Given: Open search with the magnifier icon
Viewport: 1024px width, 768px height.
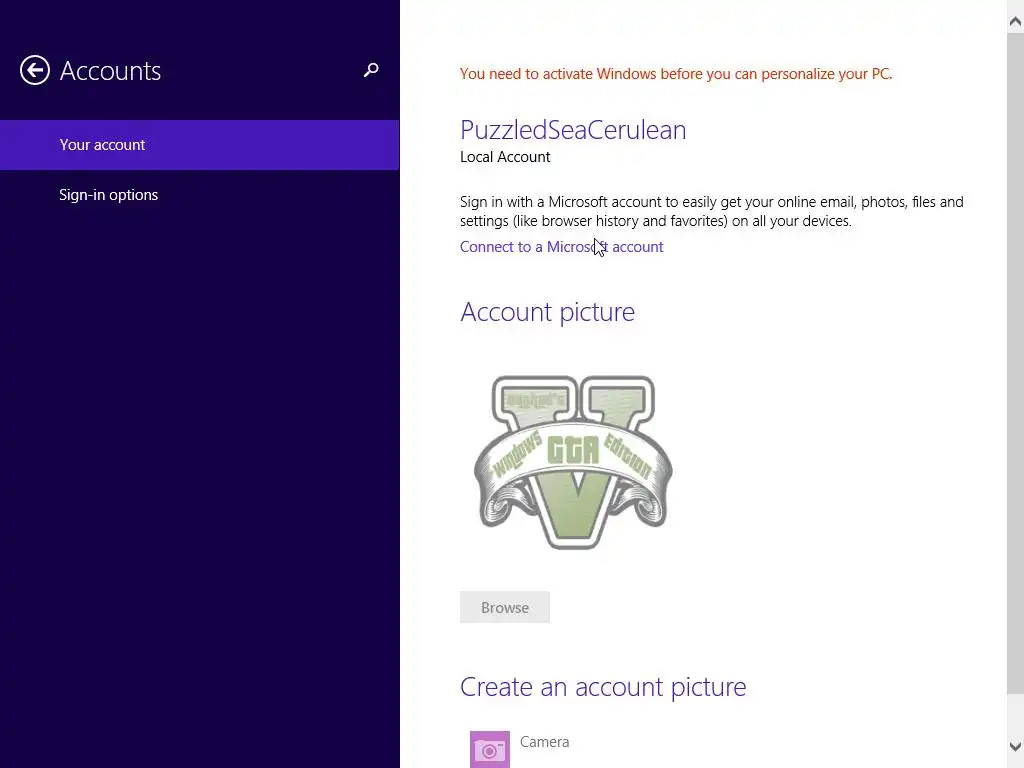Looking at the screenshot, I should pyautogui.click(x=371, y=70).
